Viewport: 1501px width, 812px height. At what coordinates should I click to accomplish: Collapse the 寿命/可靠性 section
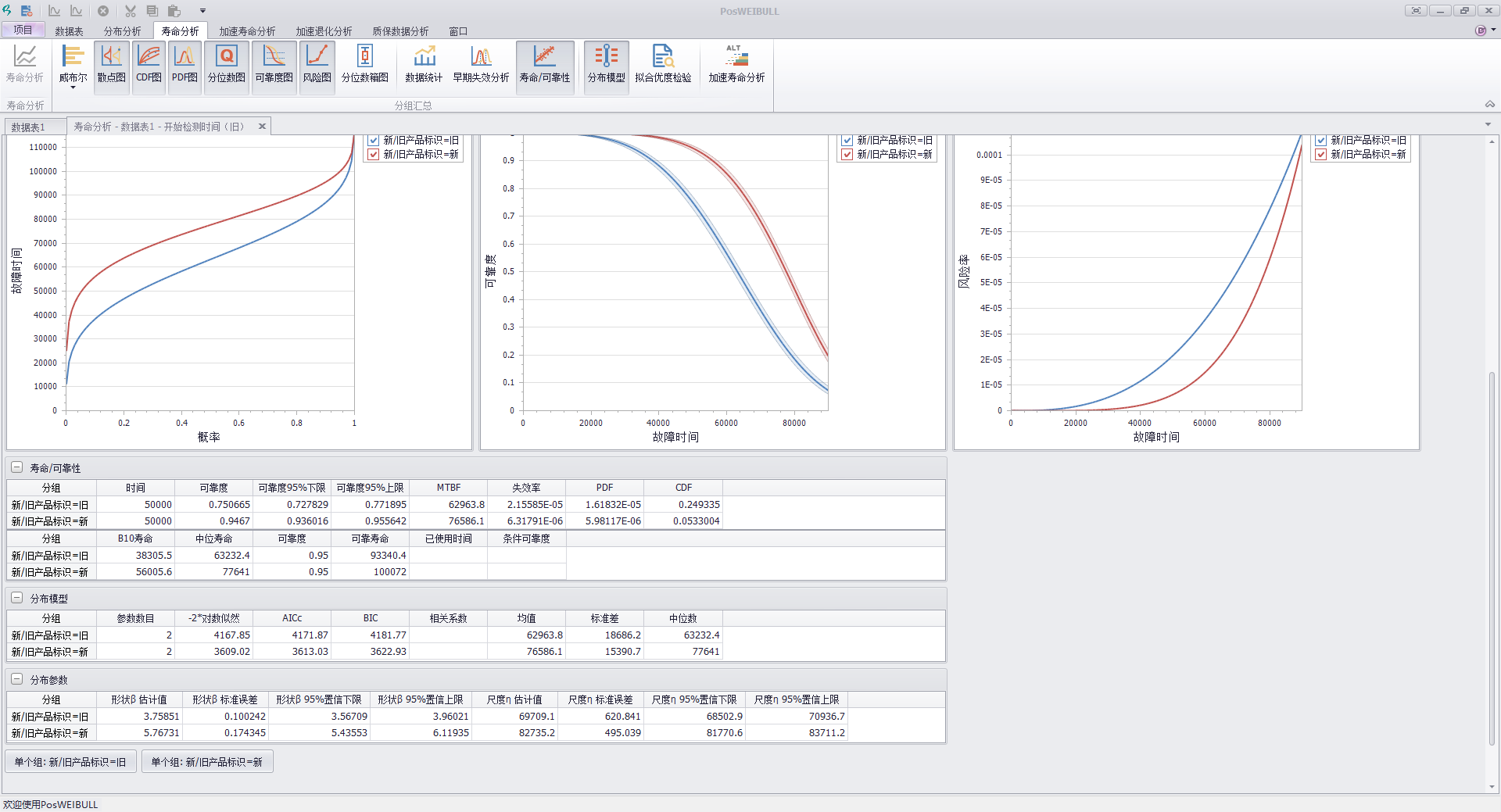point(16,467)
